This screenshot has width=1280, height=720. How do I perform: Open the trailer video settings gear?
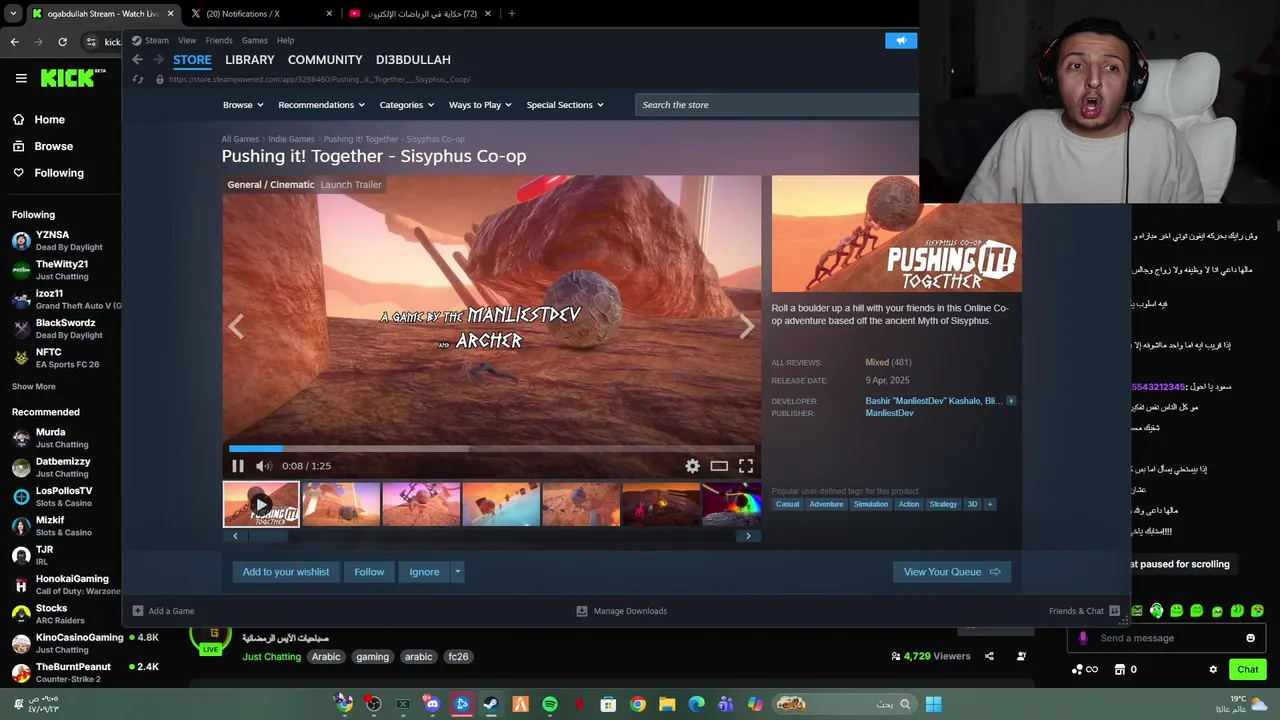[x=692, y=466]
